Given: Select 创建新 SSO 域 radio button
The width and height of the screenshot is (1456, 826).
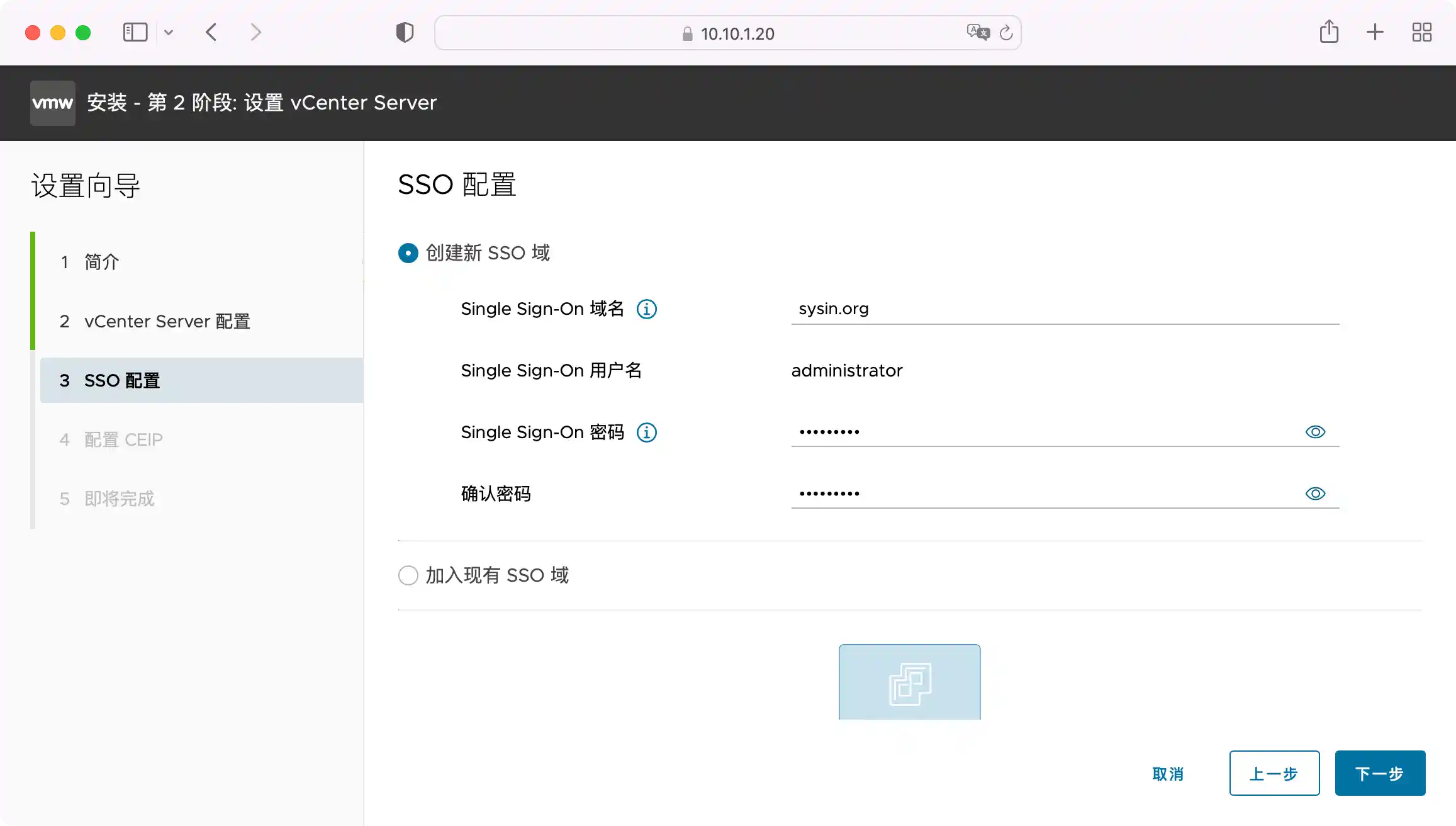Looking at the screenshot, I should (x=408, y=253).
